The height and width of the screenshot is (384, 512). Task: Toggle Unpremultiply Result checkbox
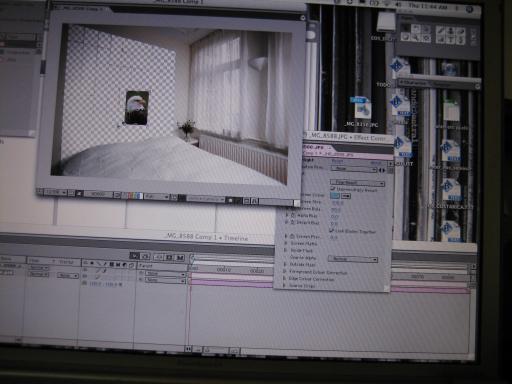333,189
